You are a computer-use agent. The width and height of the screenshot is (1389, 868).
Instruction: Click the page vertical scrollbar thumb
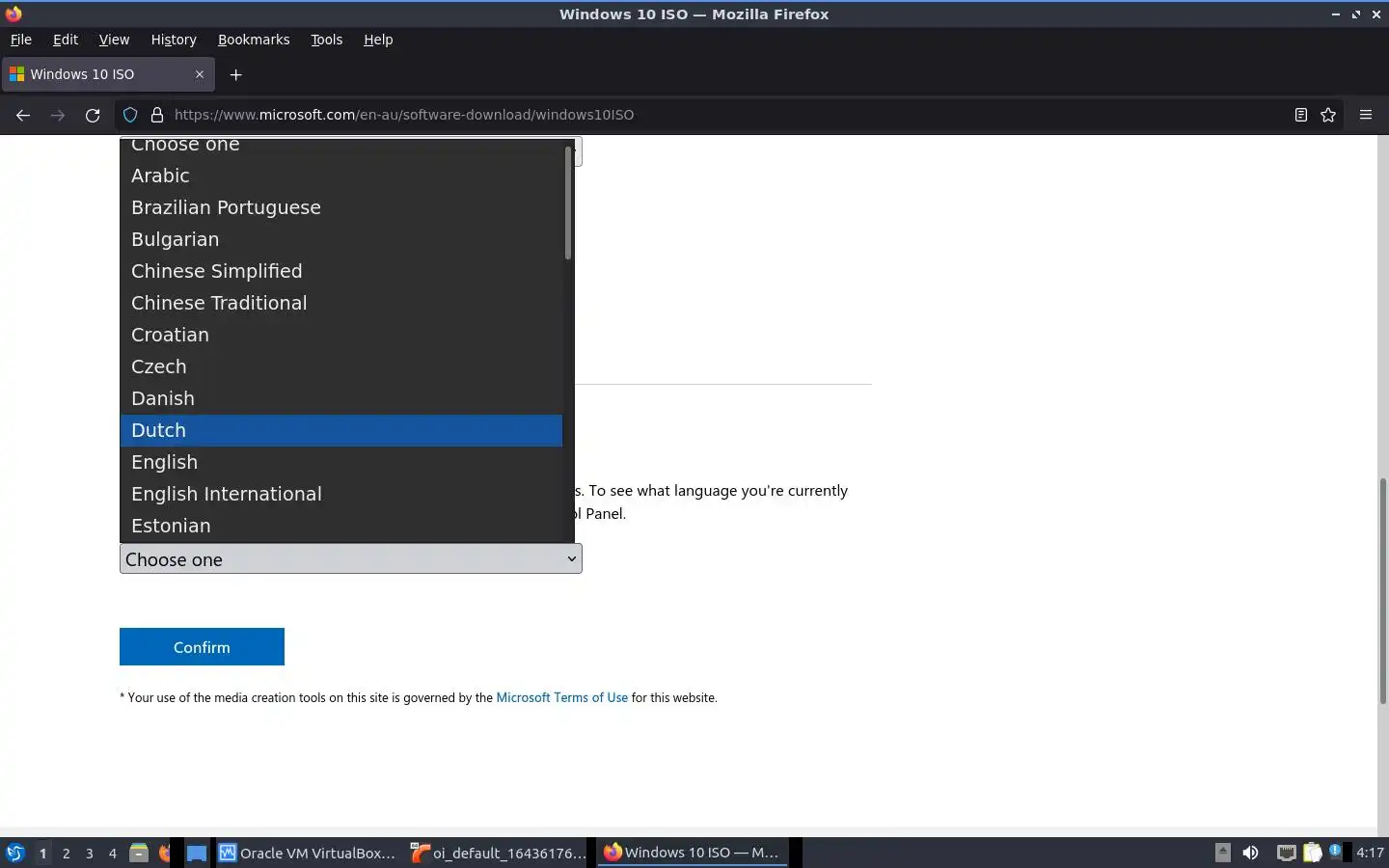point(1382,590)
